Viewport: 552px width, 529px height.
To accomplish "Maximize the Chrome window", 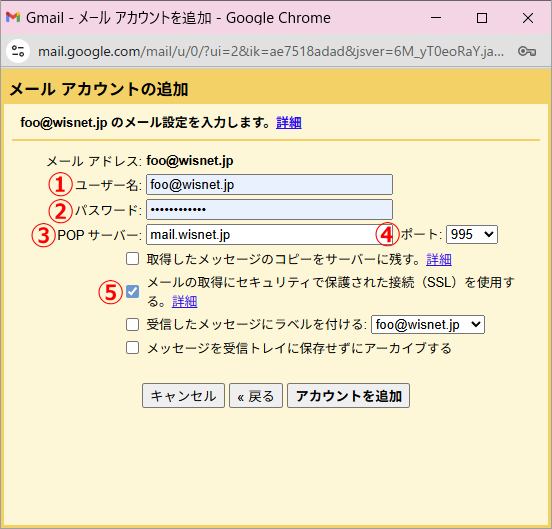I will [482, 17].
